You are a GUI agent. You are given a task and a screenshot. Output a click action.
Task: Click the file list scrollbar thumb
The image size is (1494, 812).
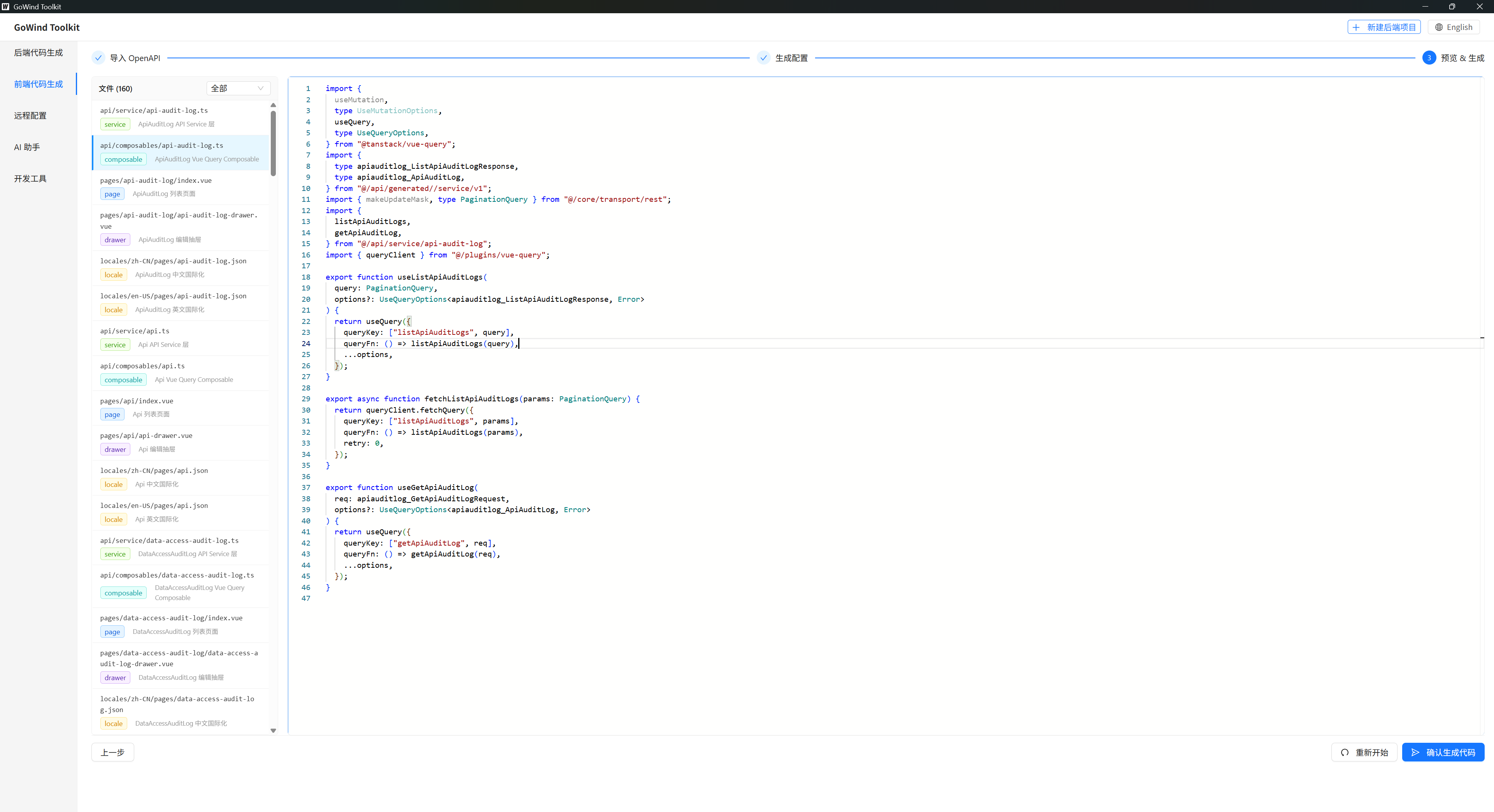pos(273,144)
